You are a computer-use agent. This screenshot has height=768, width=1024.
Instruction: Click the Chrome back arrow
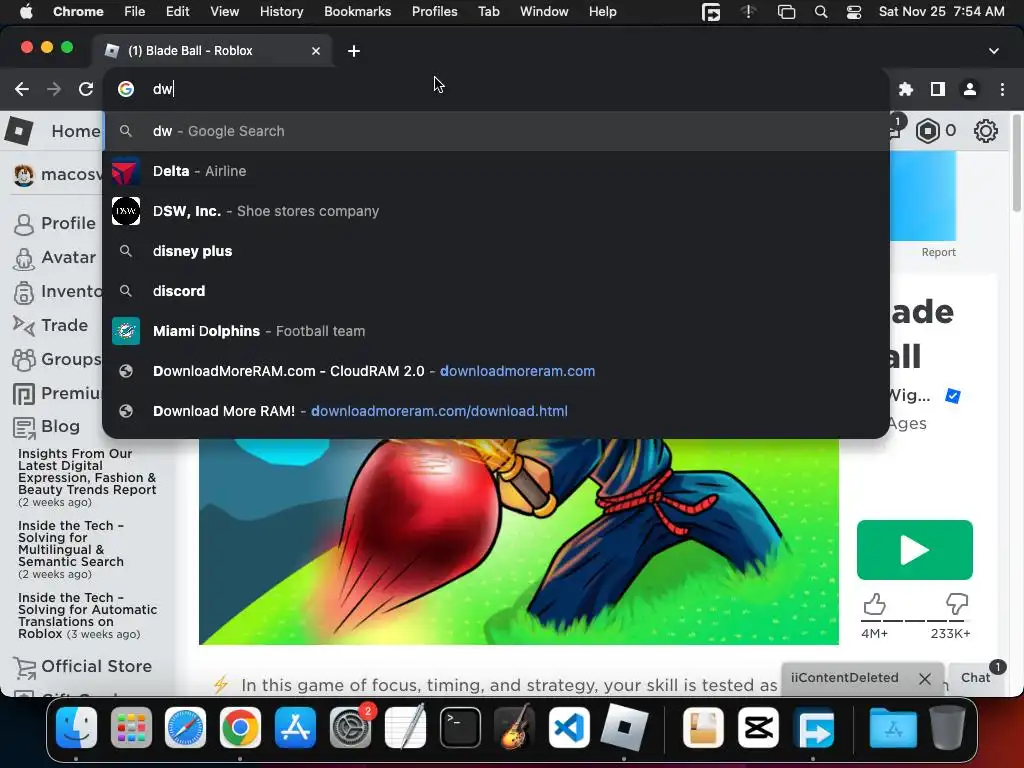(x=22, y=89)
